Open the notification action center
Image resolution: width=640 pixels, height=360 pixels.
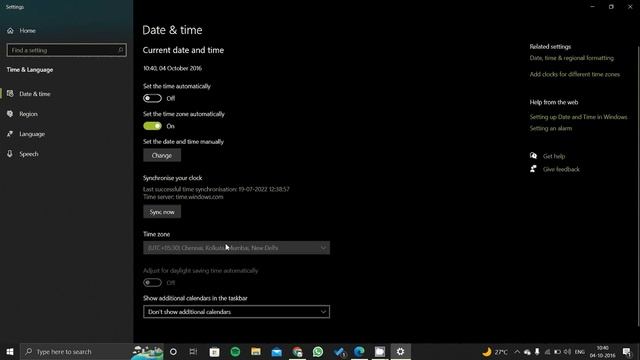627,351
